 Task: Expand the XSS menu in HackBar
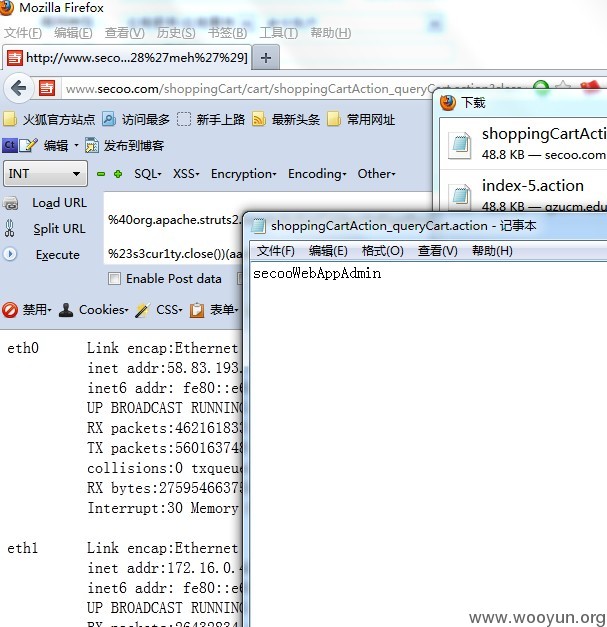(x=186, y=174)
